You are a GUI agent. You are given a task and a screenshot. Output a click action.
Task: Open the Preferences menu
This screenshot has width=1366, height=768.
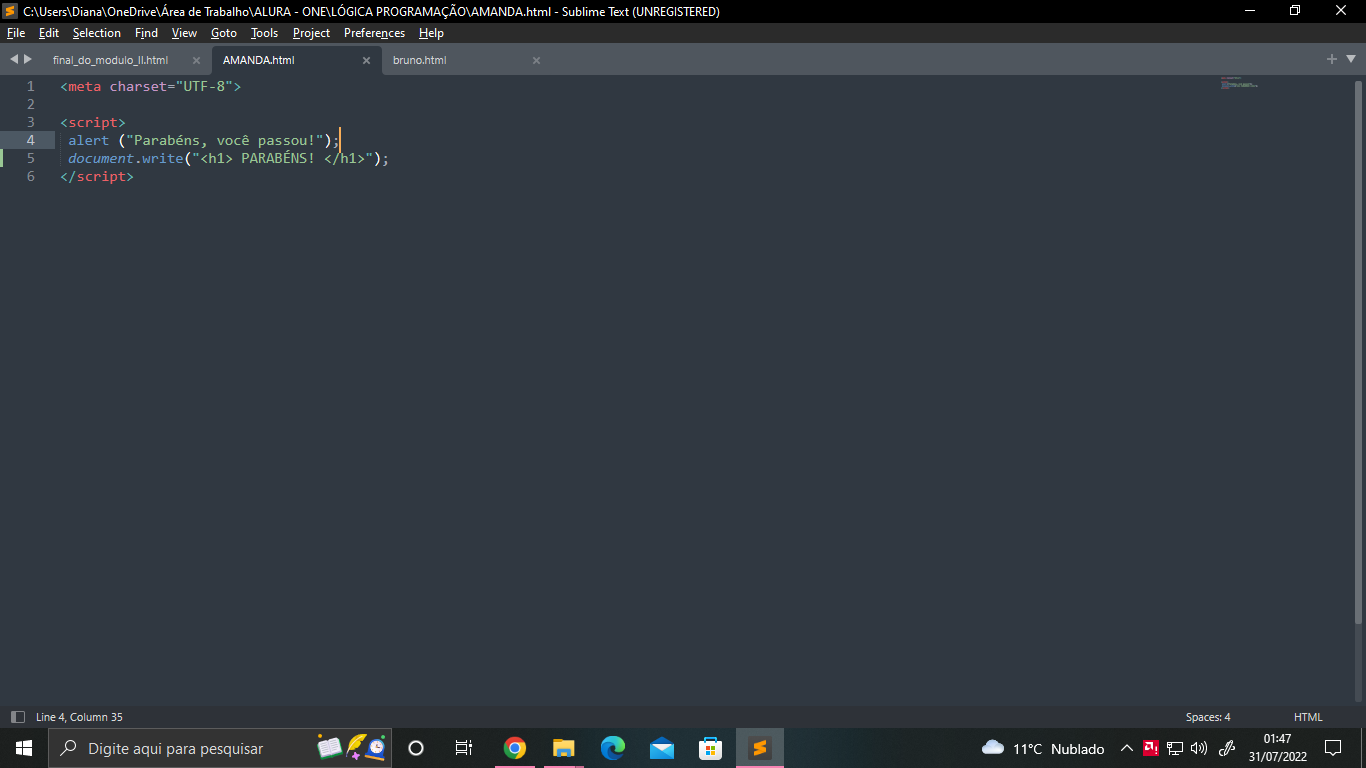coord(374,33)
